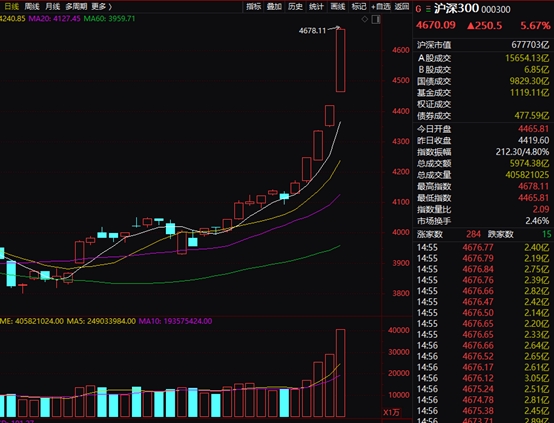Select the tick row with price 4675.24
554x423 pixels.
pyautogui.click(x=483, y=389)
